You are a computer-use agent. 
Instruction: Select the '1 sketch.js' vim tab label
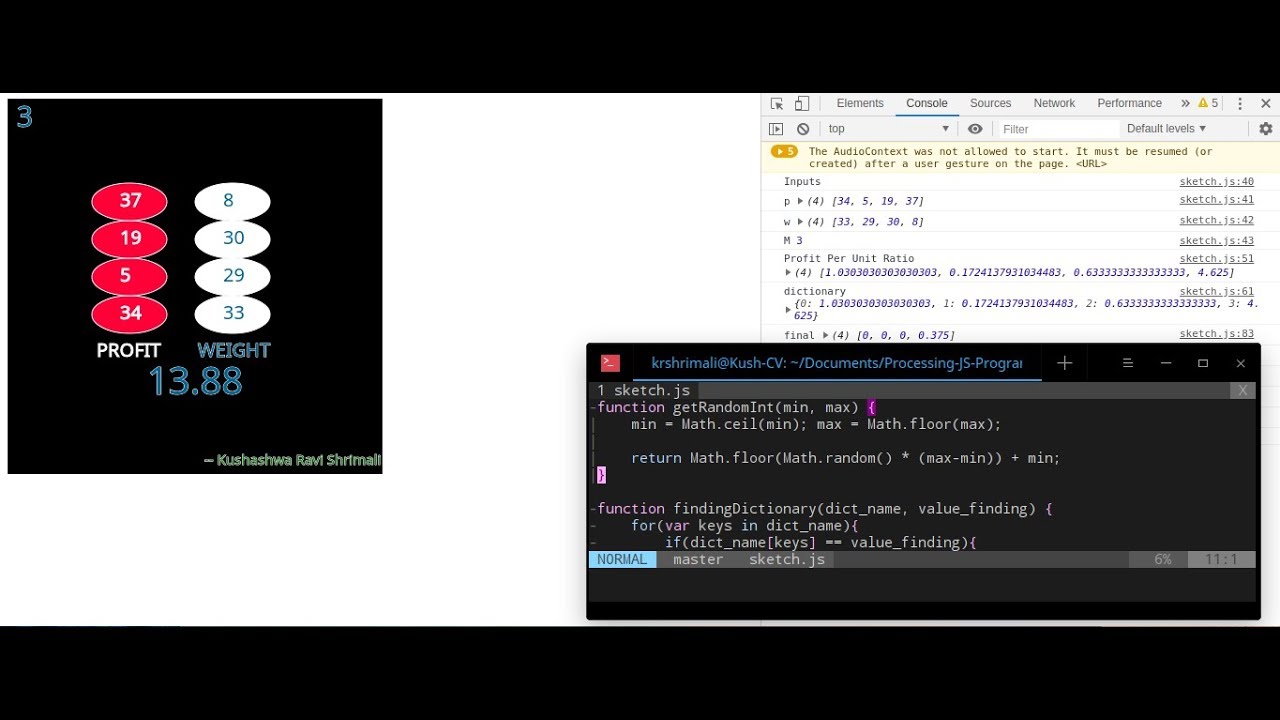[x=644, y=391]
